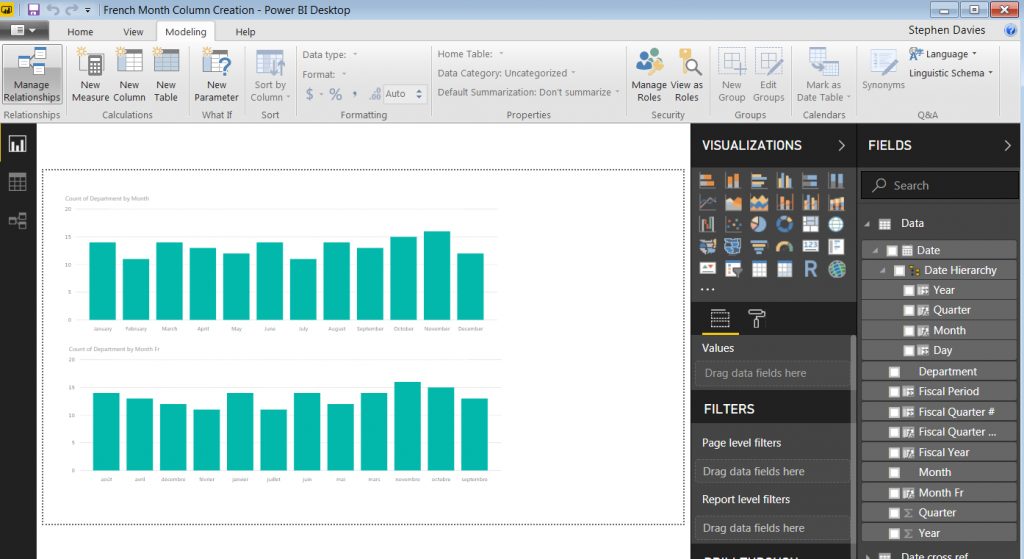Image resolution: width=1024 pixels, height=559 pixels.
Task: Enable the Fiscal Year field checkbox
Action: click(895, 453)
